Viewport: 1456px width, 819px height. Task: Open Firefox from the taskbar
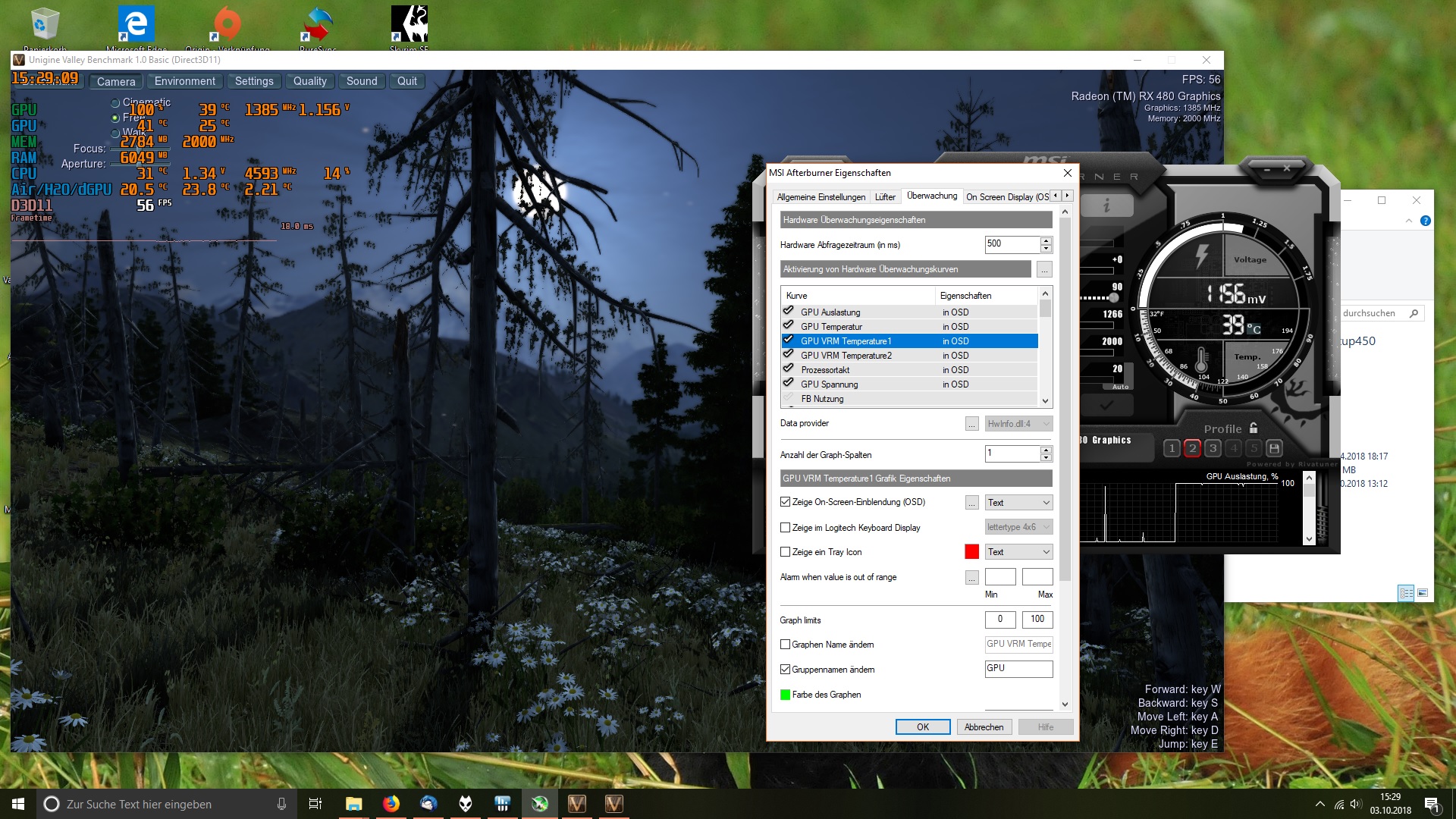click(391, 804)
